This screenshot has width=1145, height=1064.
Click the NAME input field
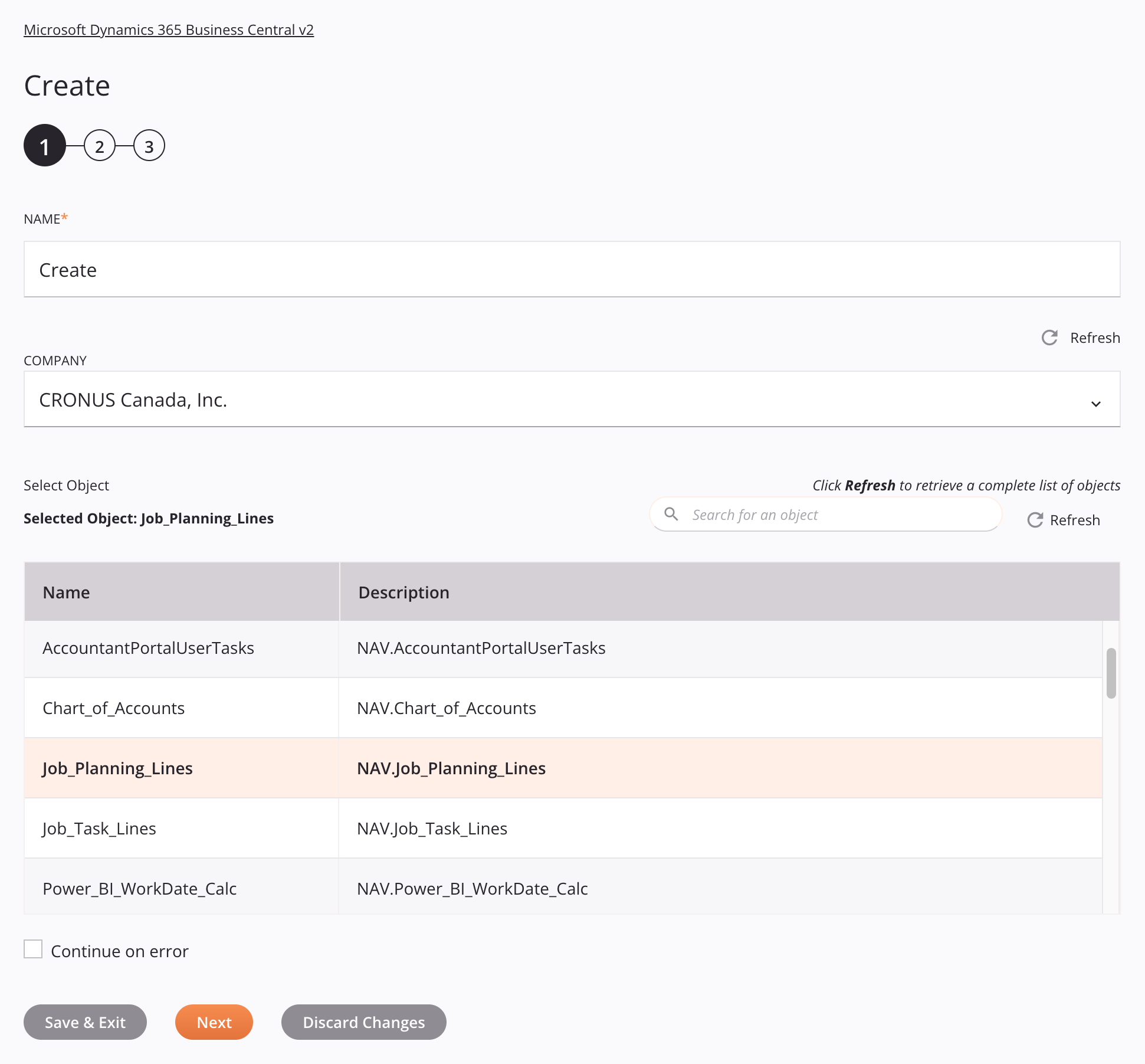pos(572,268)
